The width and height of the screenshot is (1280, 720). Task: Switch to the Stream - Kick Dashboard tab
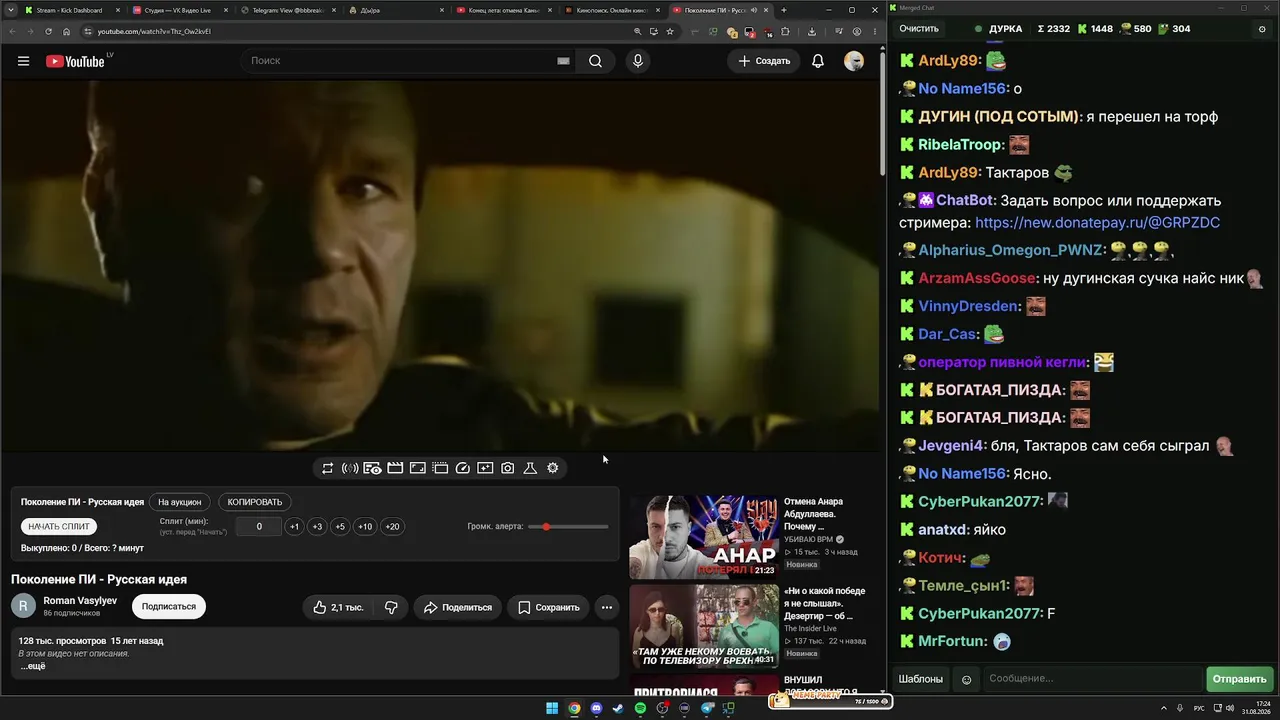72,10
